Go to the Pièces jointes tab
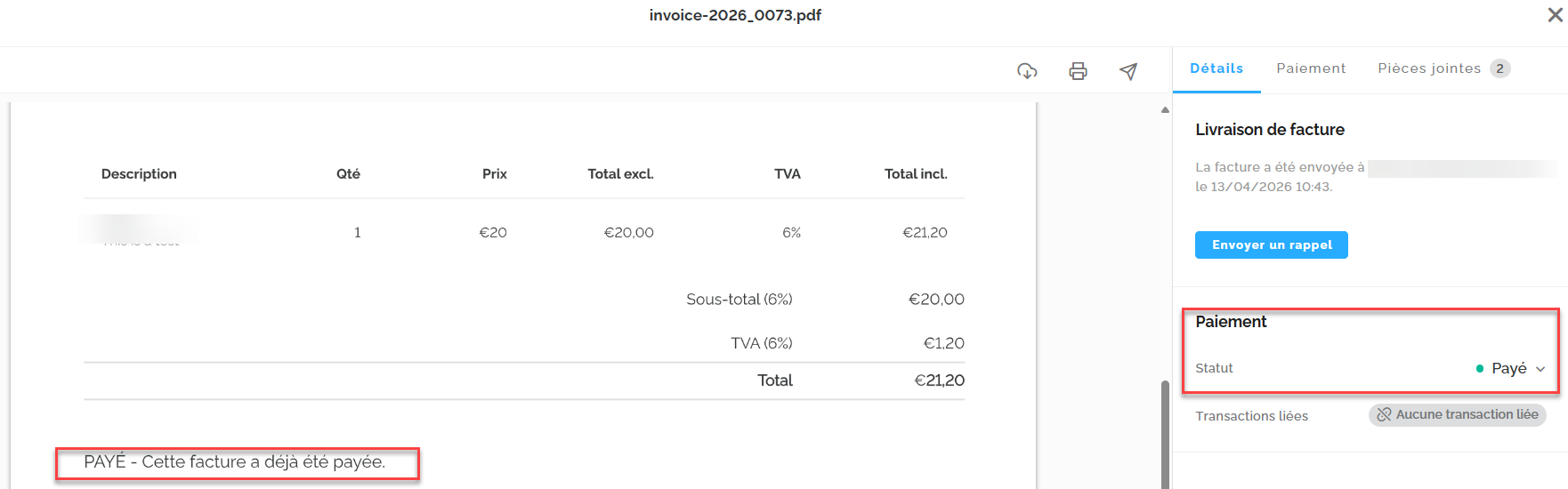1568x489 pixels. point(1428,68)
